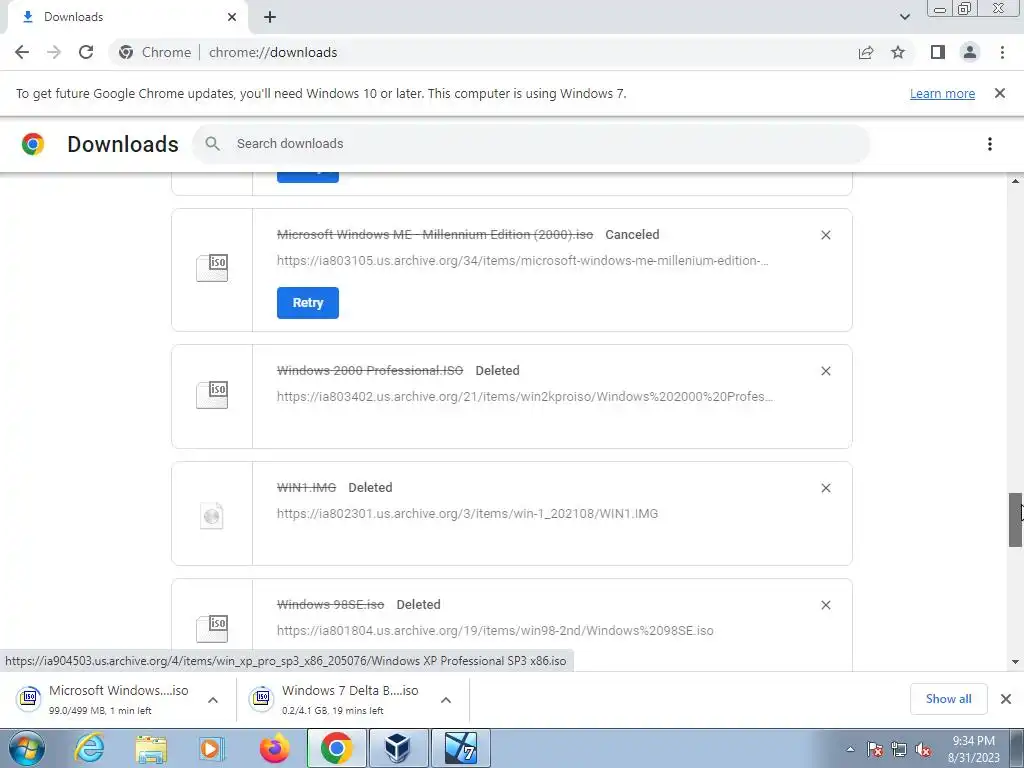Close the bottom downloads shelf
The width and height of the screenshot is (1024, 768).
click(x=1006, y=699)
